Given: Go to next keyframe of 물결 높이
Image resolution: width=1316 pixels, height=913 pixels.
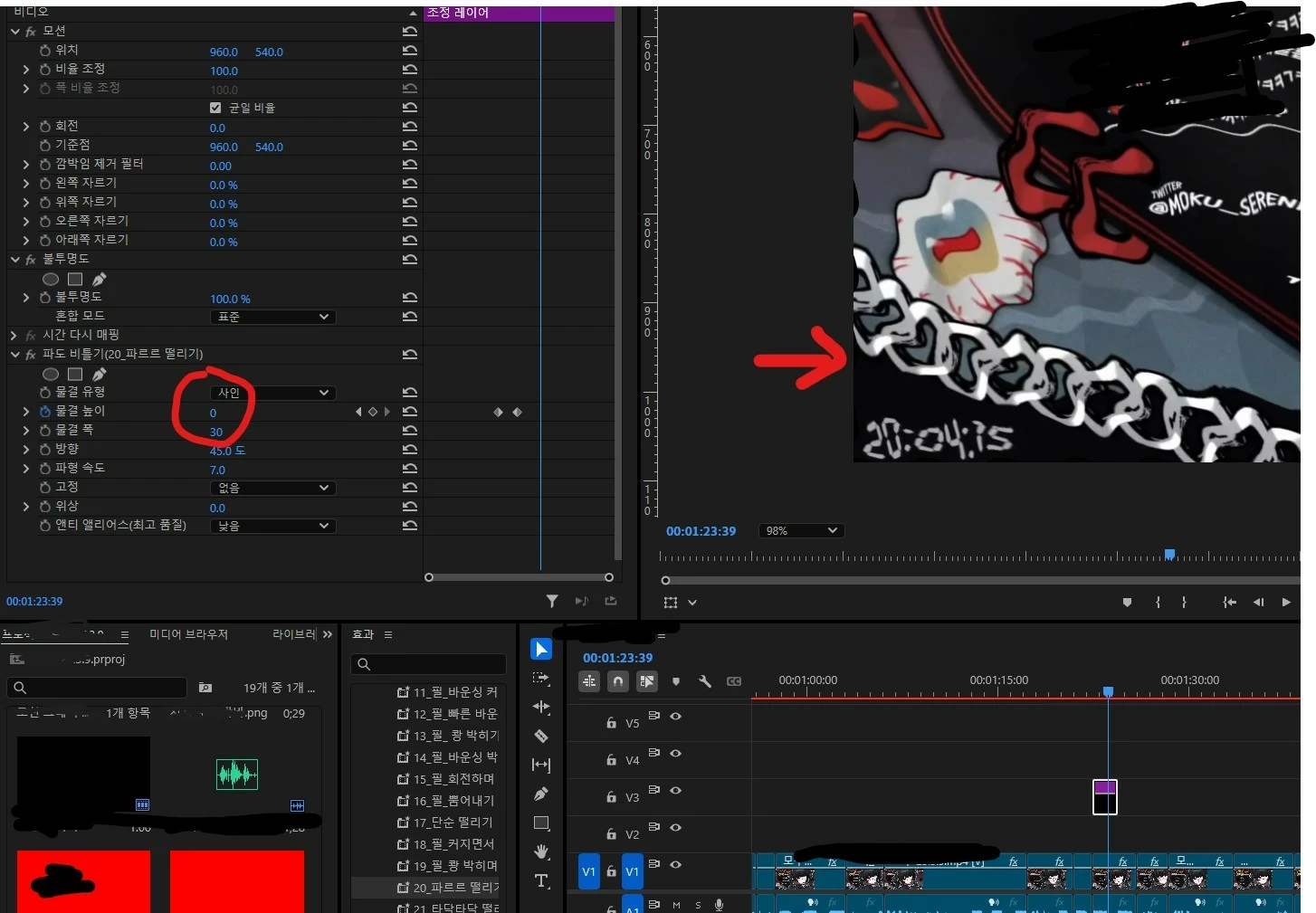Looking at the screenshot, I should click(x=387, y=412).
